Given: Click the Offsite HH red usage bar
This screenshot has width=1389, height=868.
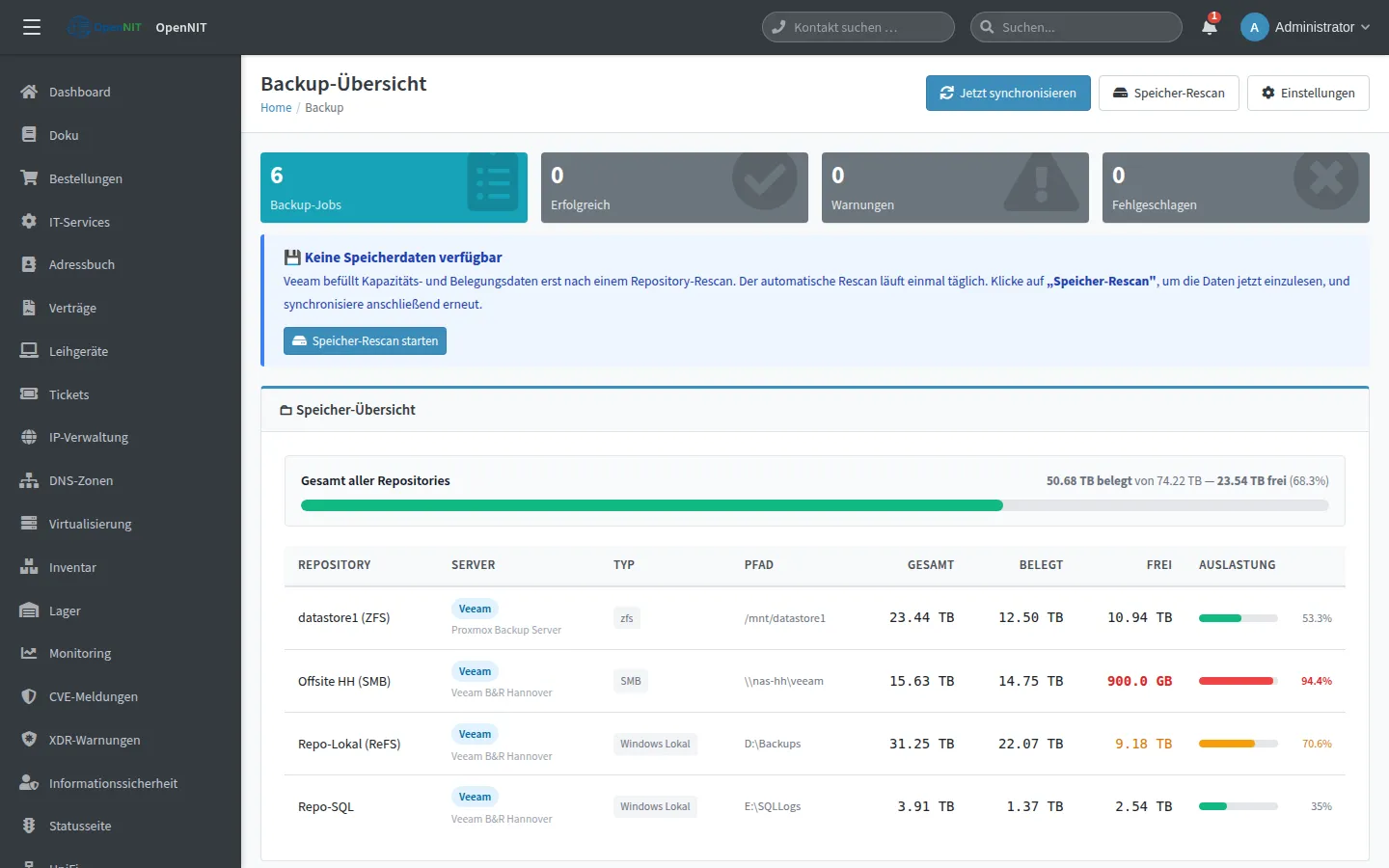Looking at the screenshot, I should 1238,681.
